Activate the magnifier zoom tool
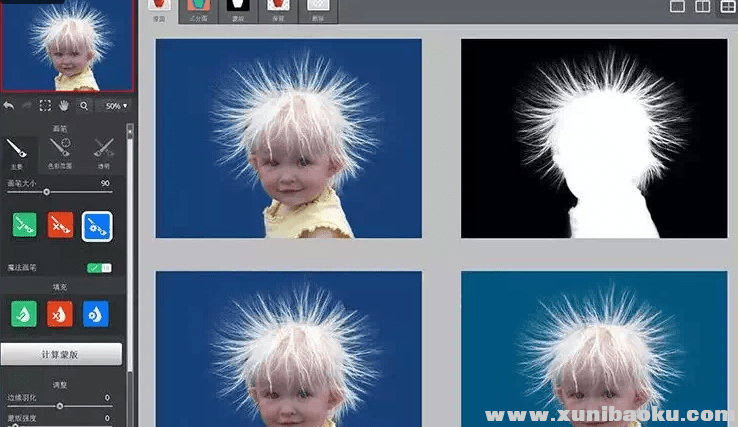The height and width of the screenshot is (427, 738). click(x=84, y=105)
